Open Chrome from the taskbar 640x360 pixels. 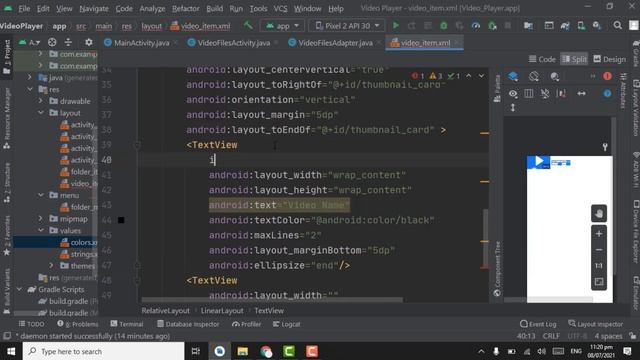click(x=266, y=351)
